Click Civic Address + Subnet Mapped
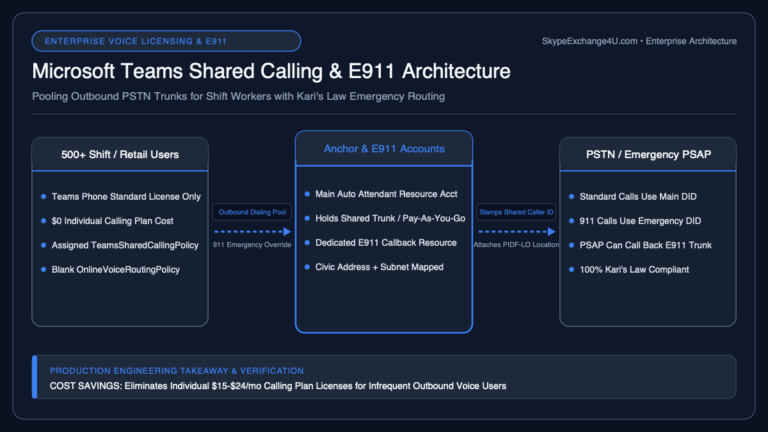The image size is (768, 432). [x=379, y=267]
